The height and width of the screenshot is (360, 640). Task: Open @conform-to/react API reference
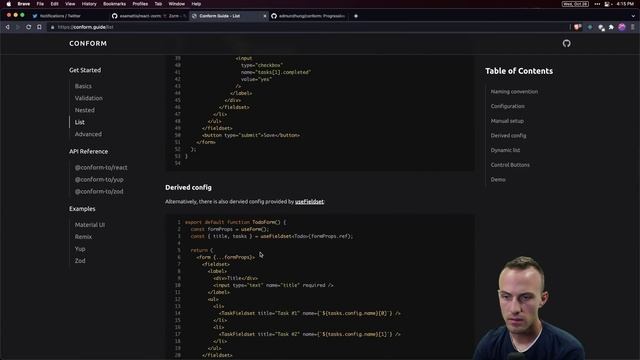[x=101, y=167]
